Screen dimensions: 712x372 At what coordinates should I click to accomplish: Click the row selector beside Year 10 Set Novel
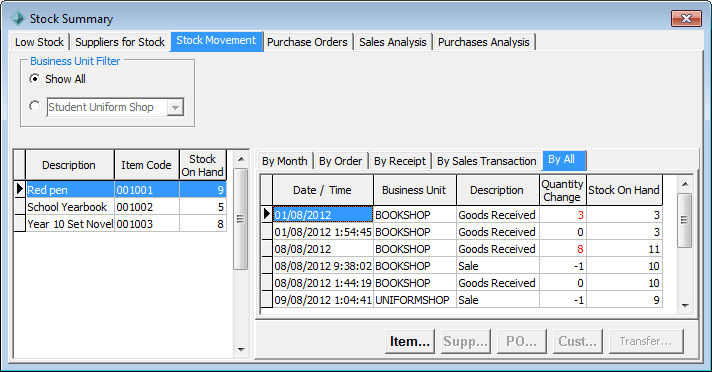(20, 223)
